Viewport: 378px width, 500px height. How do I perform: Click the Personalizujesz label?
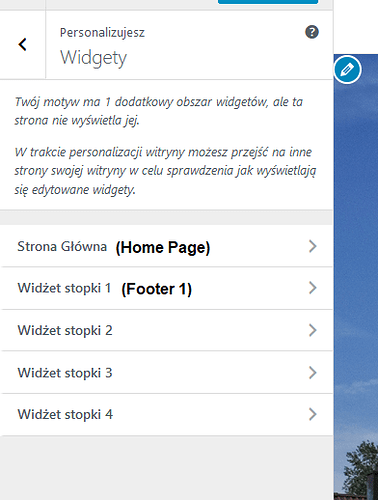click(x=102, y=33)
